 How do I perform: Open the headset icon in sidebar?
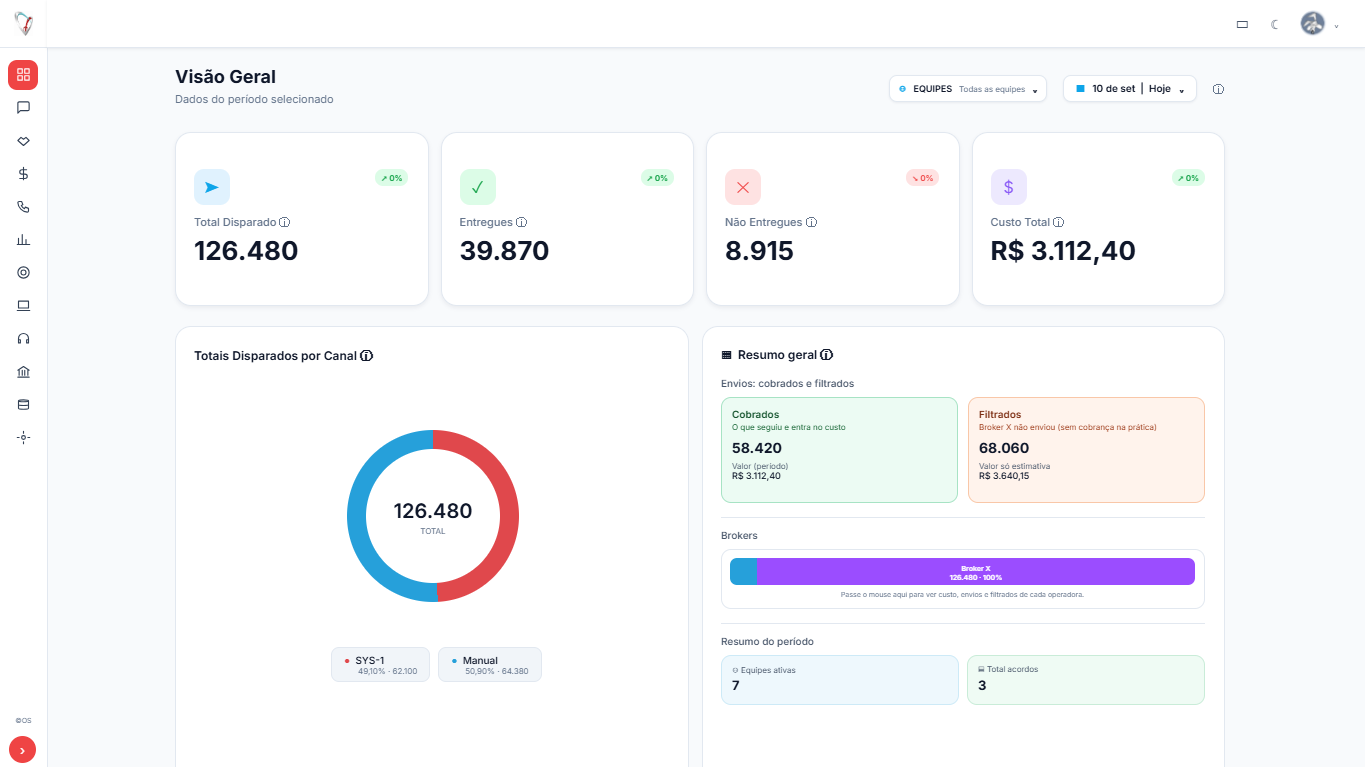pos(23,339)
